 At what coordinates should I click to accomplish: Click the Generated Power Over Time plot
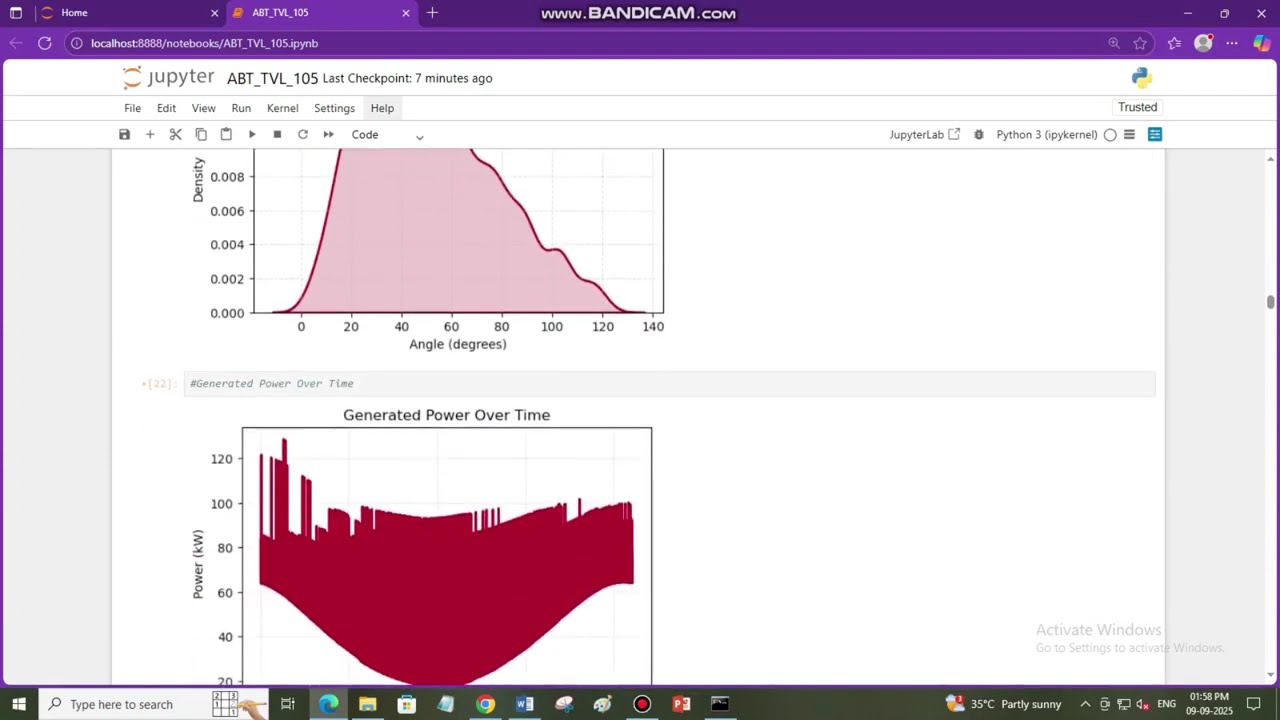[423, 545]
